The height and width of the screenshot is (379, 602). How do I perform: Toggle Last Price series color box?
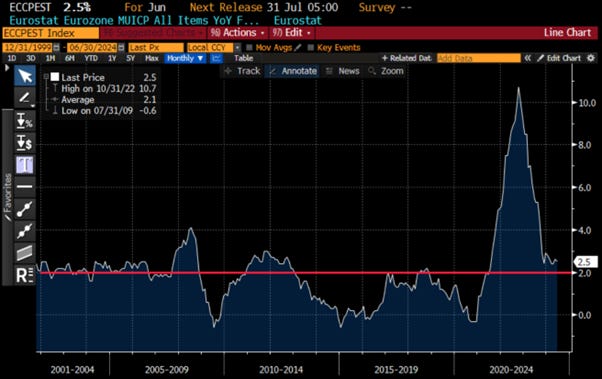pyautogui.click(x=55, y=77)
